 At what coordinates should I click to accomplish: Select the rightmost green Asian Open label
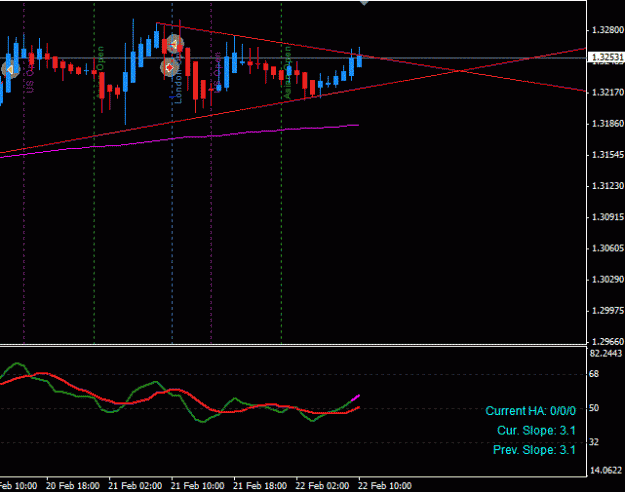288,73
